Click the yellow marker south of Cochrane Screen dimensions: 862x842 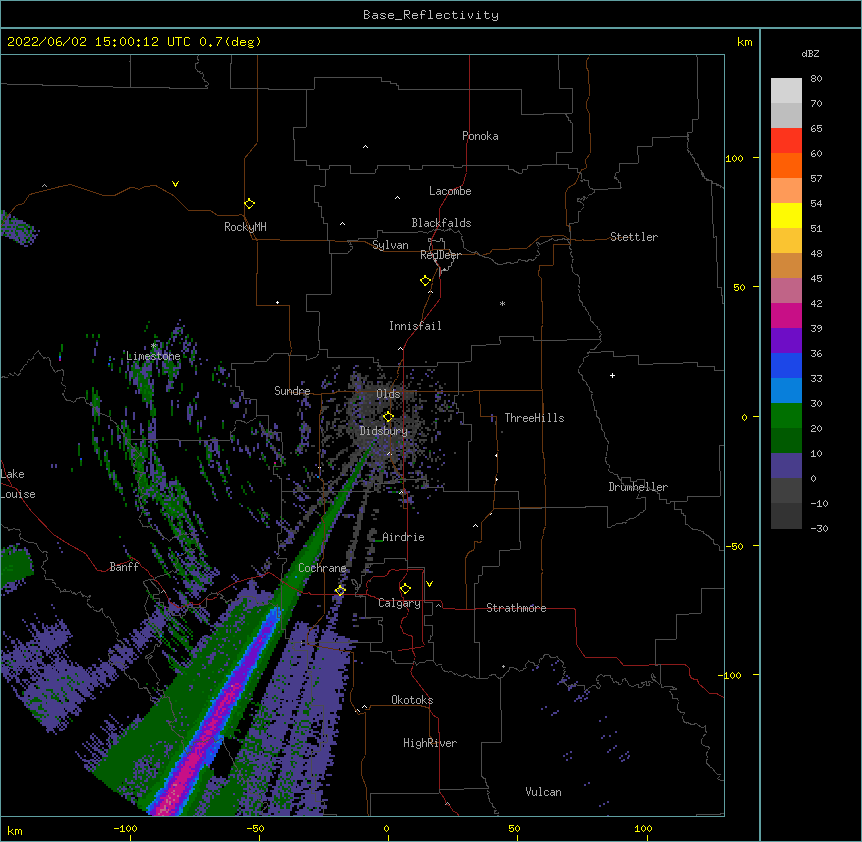coord(340,590)
